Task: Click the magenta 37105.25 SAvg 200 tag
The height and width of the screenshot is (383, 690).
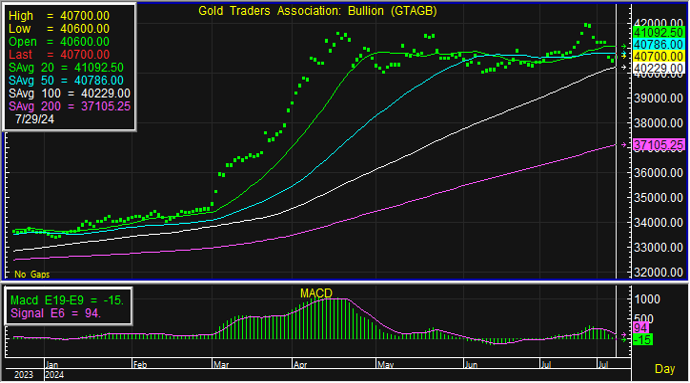Action: pyautogui.click(x=658, y=145)
